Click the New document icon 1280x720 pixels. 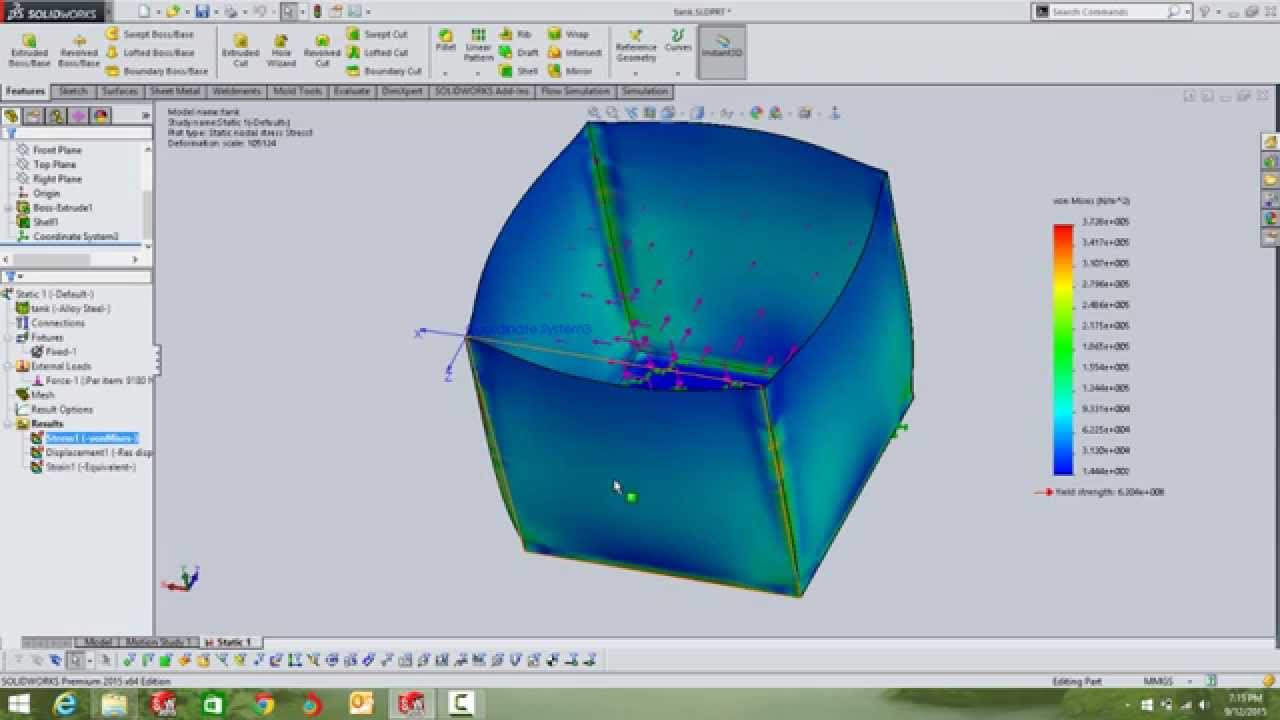coord(144,12)
